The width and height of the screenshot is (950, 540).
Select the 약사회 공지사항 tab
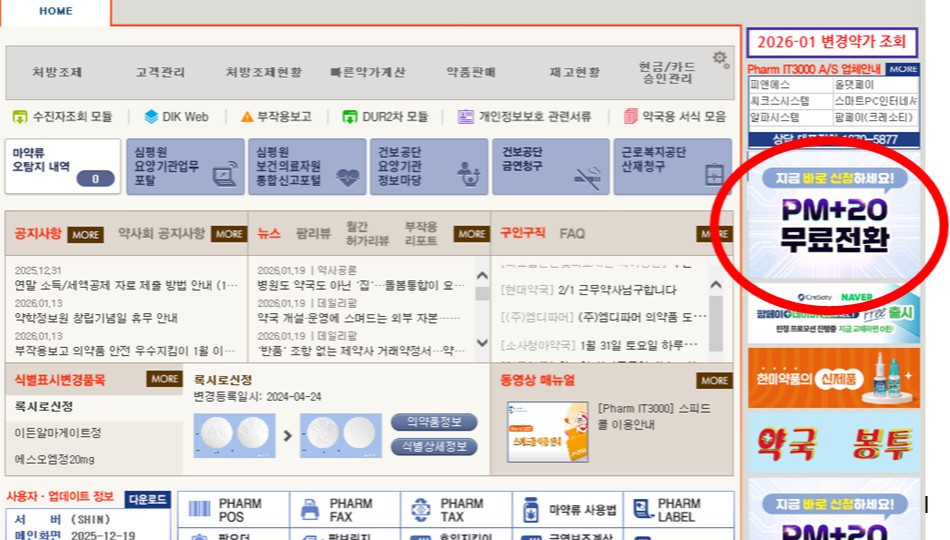161,233
